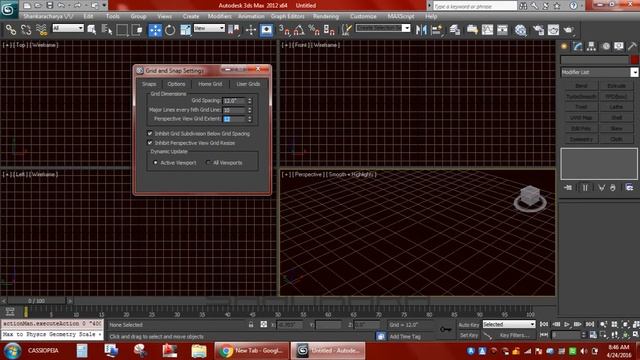This screenshot has width=640, height=360.
Task: Open the key mode Selected dropdown
Action: click(509, 324)
